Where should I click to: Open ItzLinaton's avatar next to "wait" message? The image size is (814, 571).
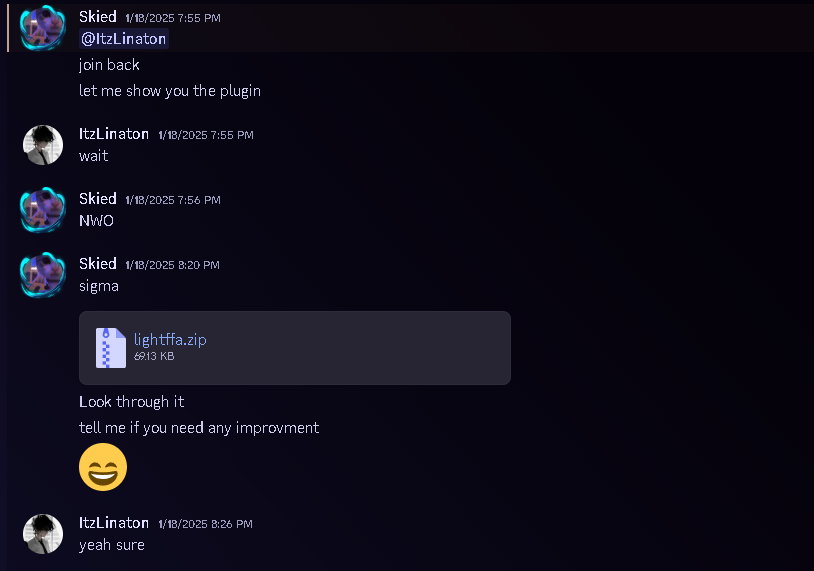(x=42, y=145)
